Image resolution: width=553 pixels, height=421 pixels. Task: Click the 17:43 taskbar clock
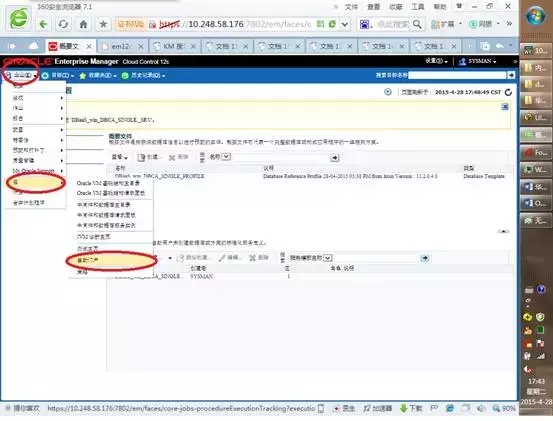click(536, 382)
